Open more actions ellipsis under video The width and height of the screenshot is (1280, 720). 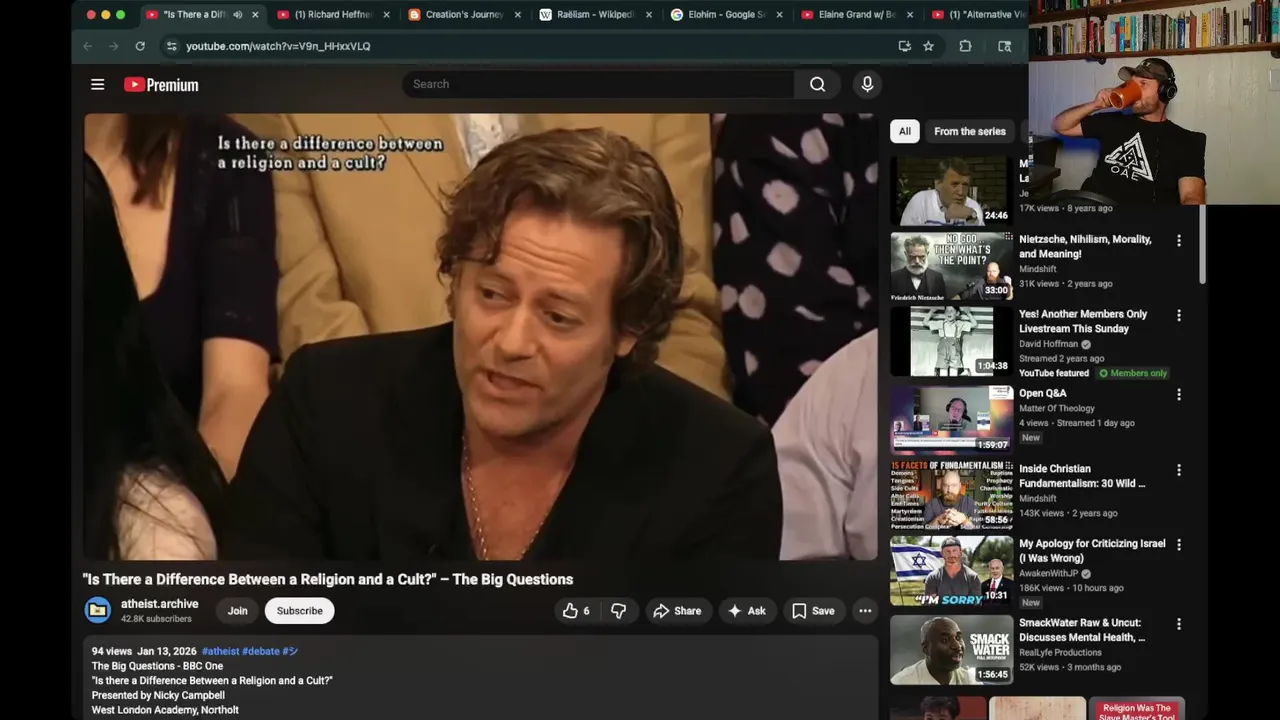coord(865,611)
